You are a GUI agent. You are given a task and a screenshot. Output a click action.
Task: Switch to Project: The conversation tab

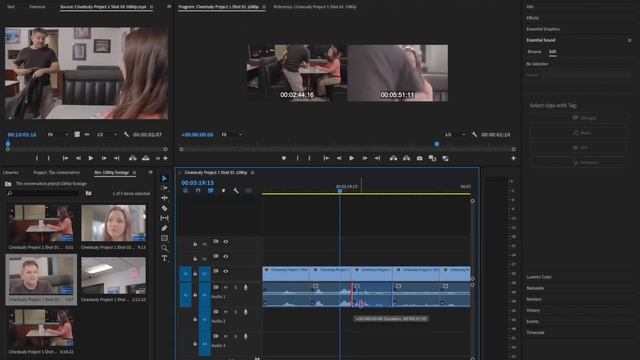point(56,172)
